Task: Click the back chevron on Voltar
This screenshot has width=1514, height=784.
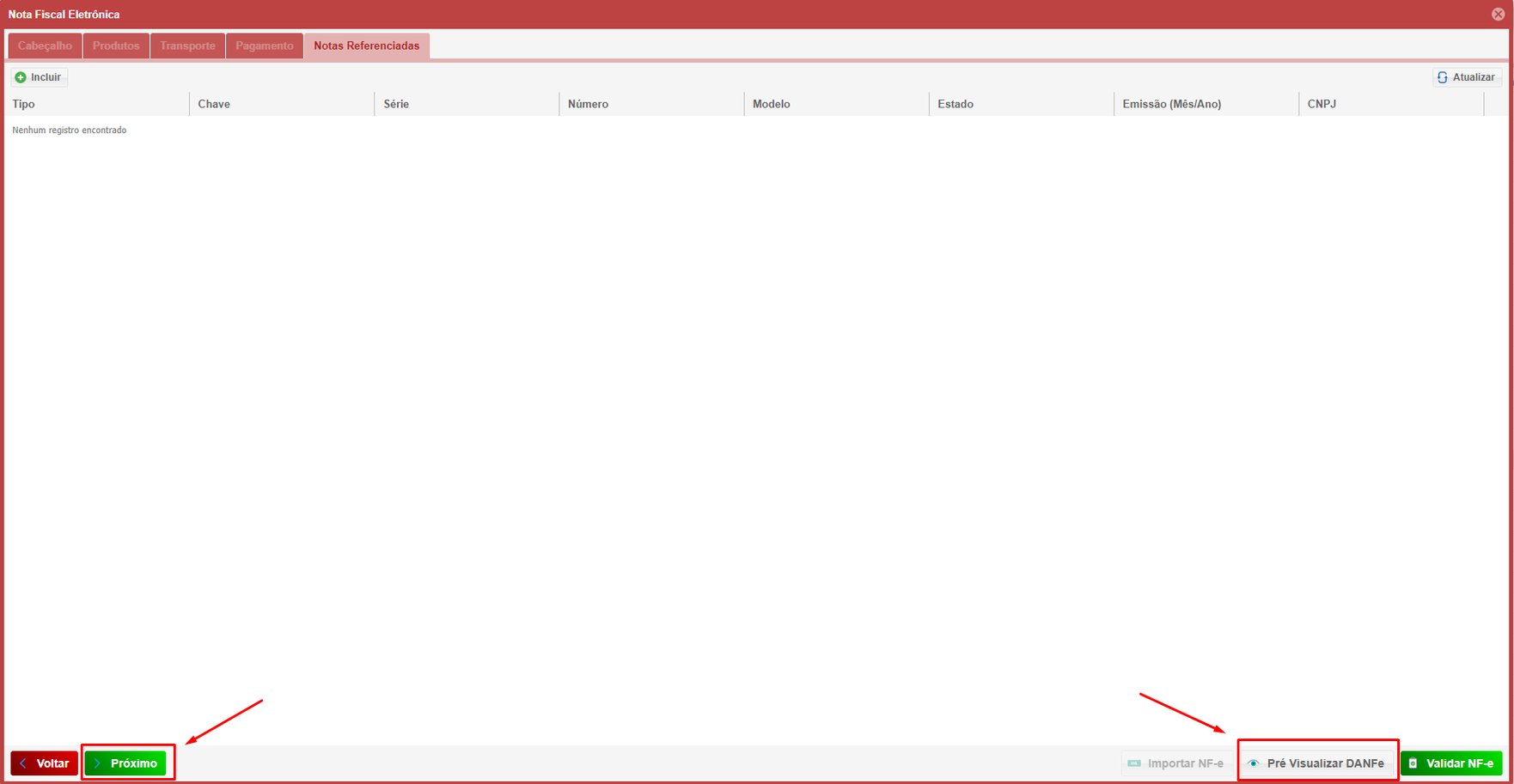Action: pyautogui.click(x=23, y=763)
